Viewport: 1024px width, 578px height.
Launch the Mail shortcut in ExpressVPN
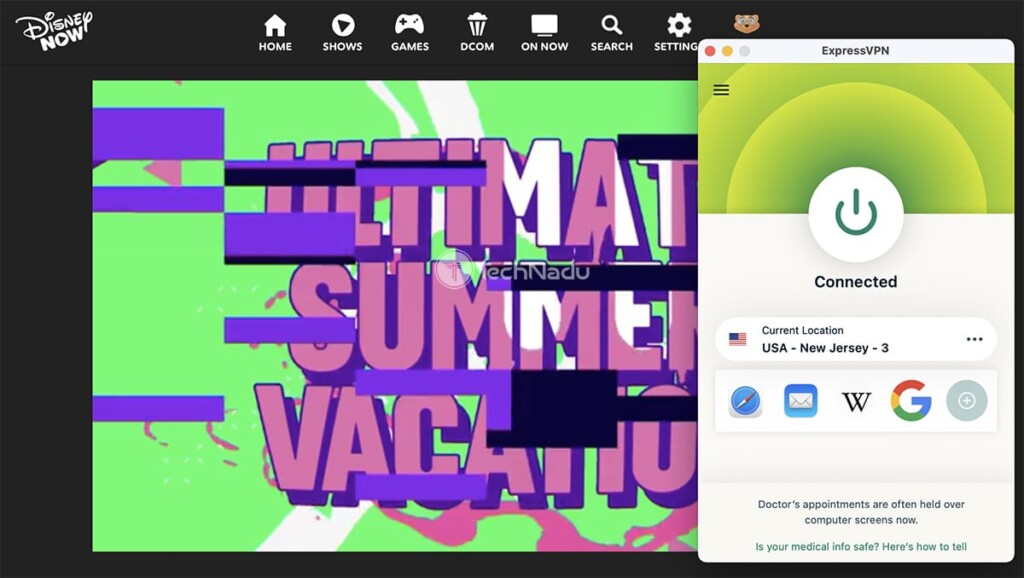[801, 400]
